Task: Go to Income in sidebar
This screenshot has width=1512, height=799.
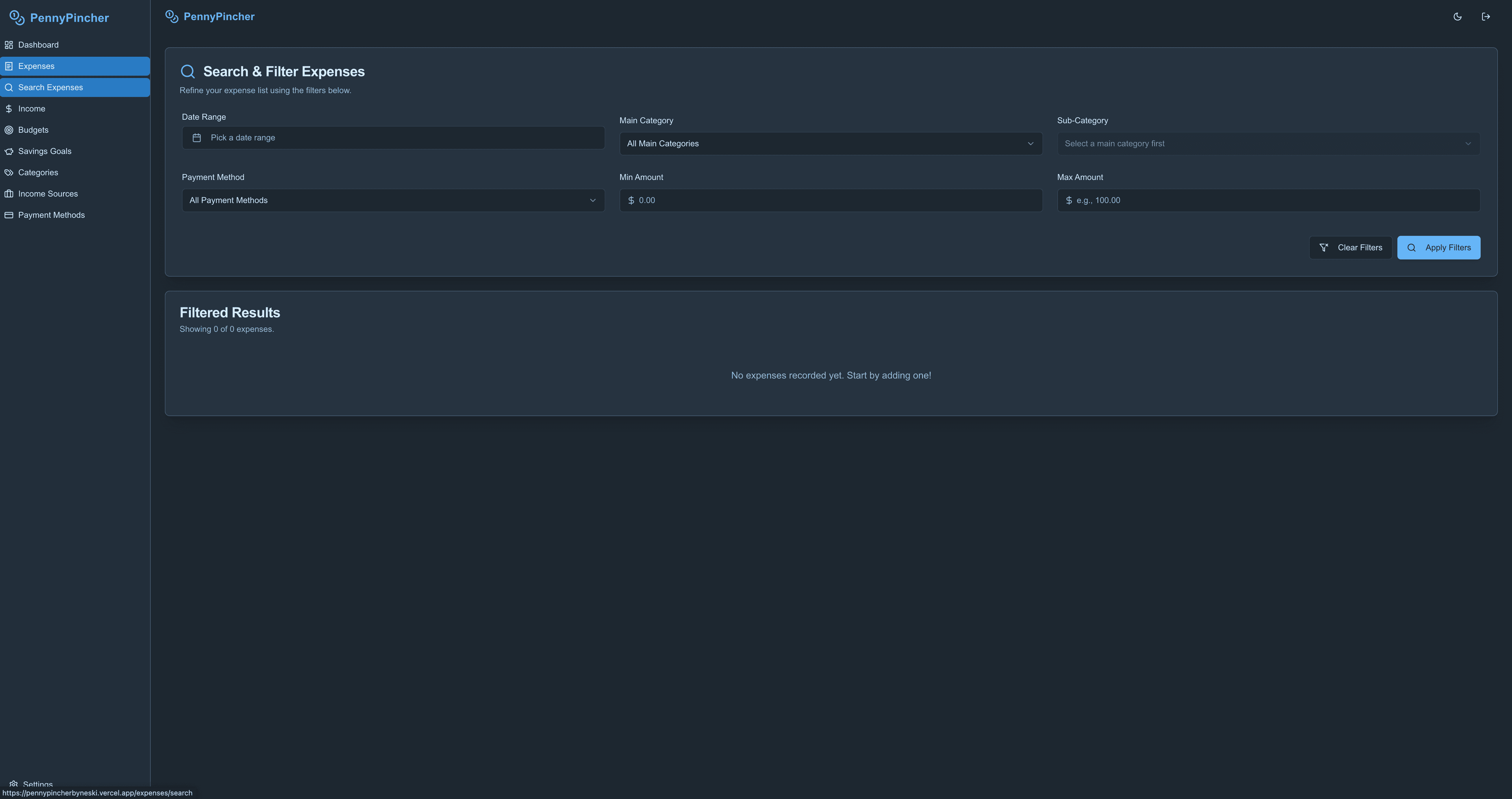Action: 31,109
